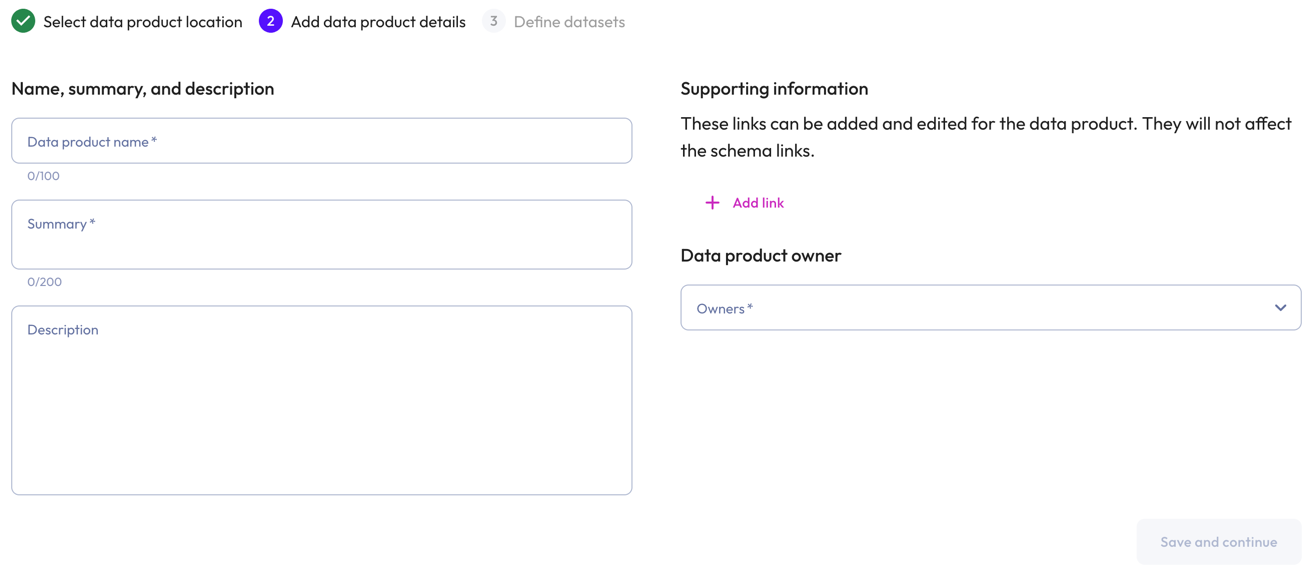Focus the Data product name field
This screenshot has height=578, width=1312.
(321, 140)
